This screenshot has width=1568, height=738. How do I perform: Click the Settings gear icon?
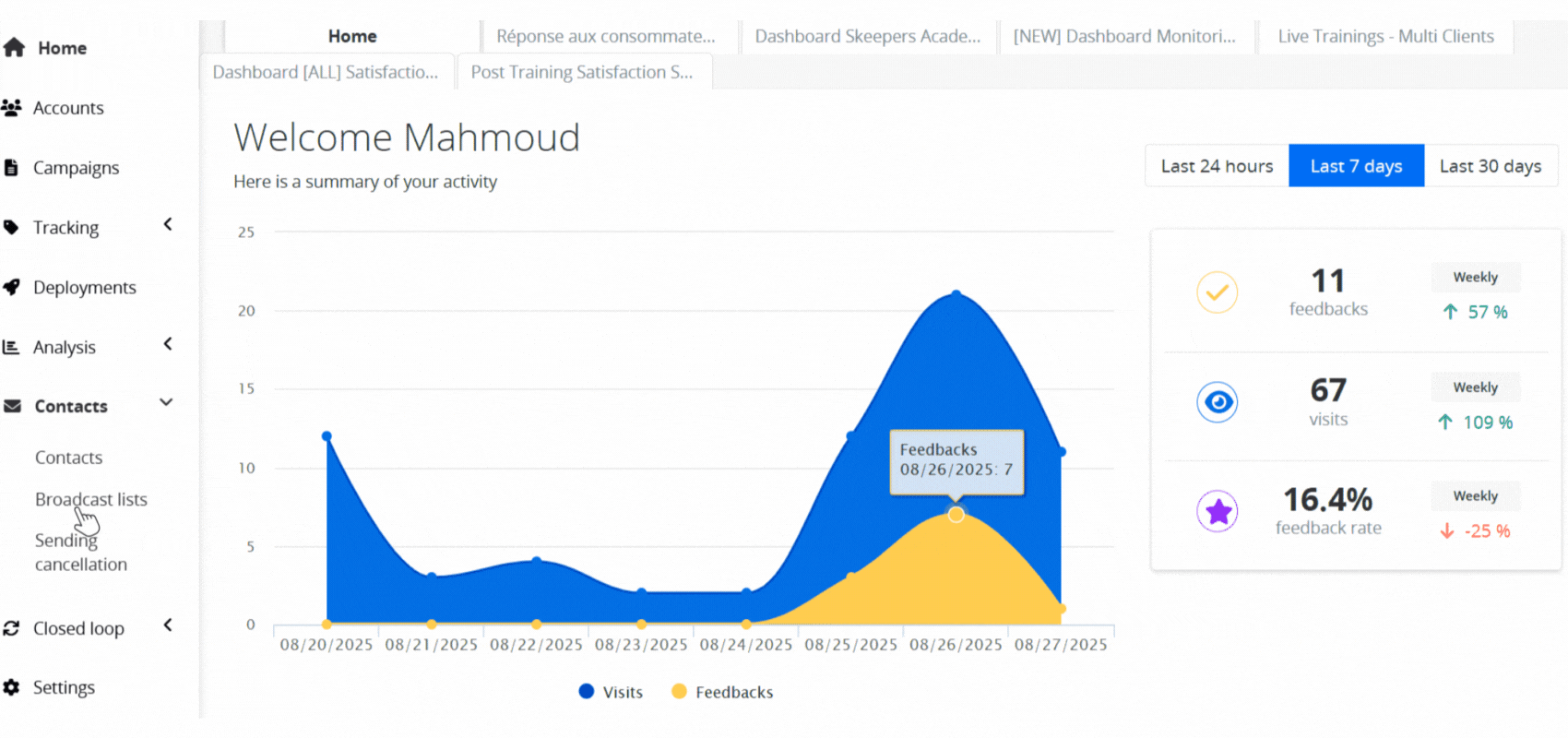tap(11, 687)
